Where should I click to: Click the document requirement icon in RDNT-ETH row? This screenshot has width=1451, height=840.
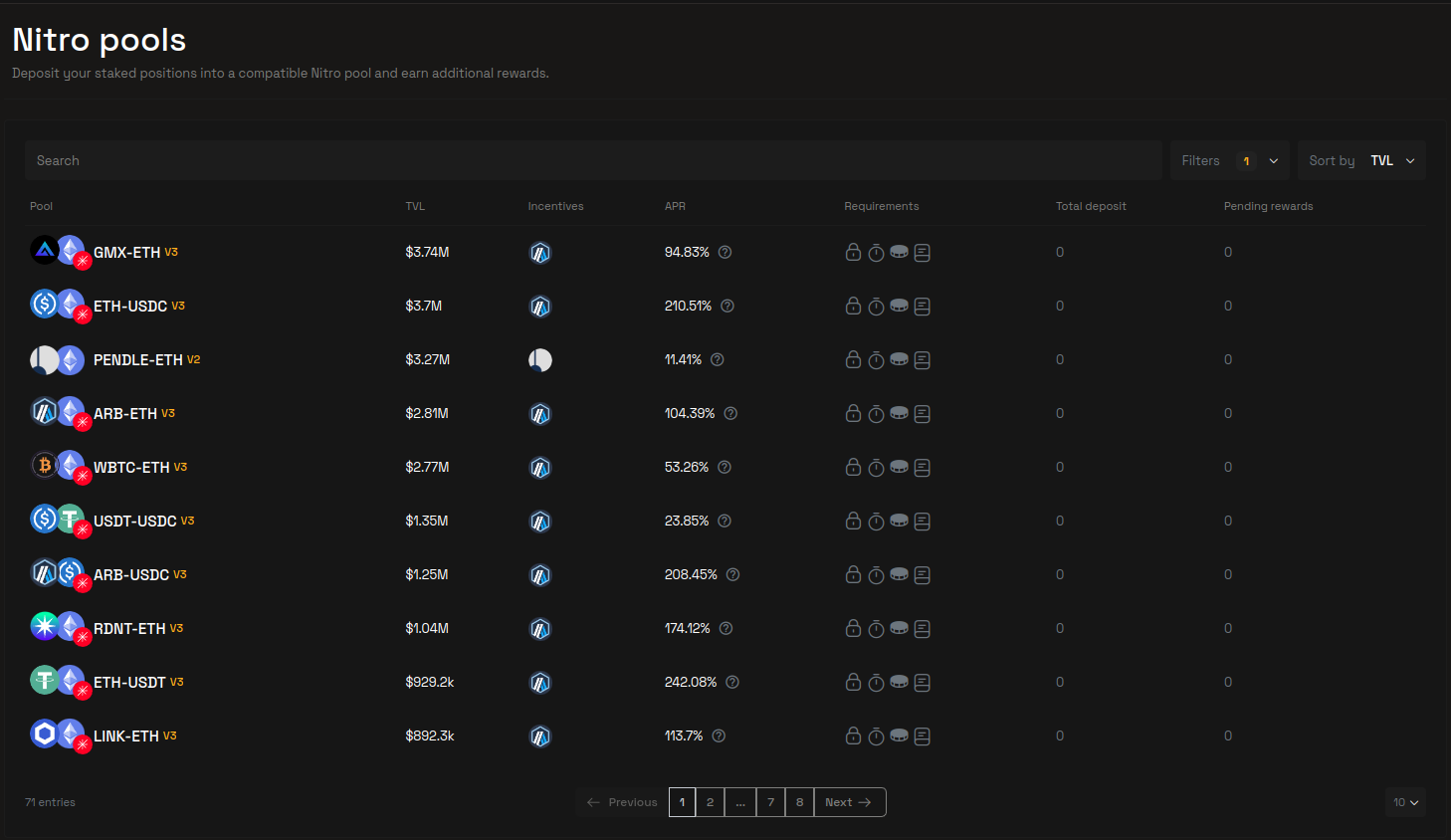(x=923, y=628)
